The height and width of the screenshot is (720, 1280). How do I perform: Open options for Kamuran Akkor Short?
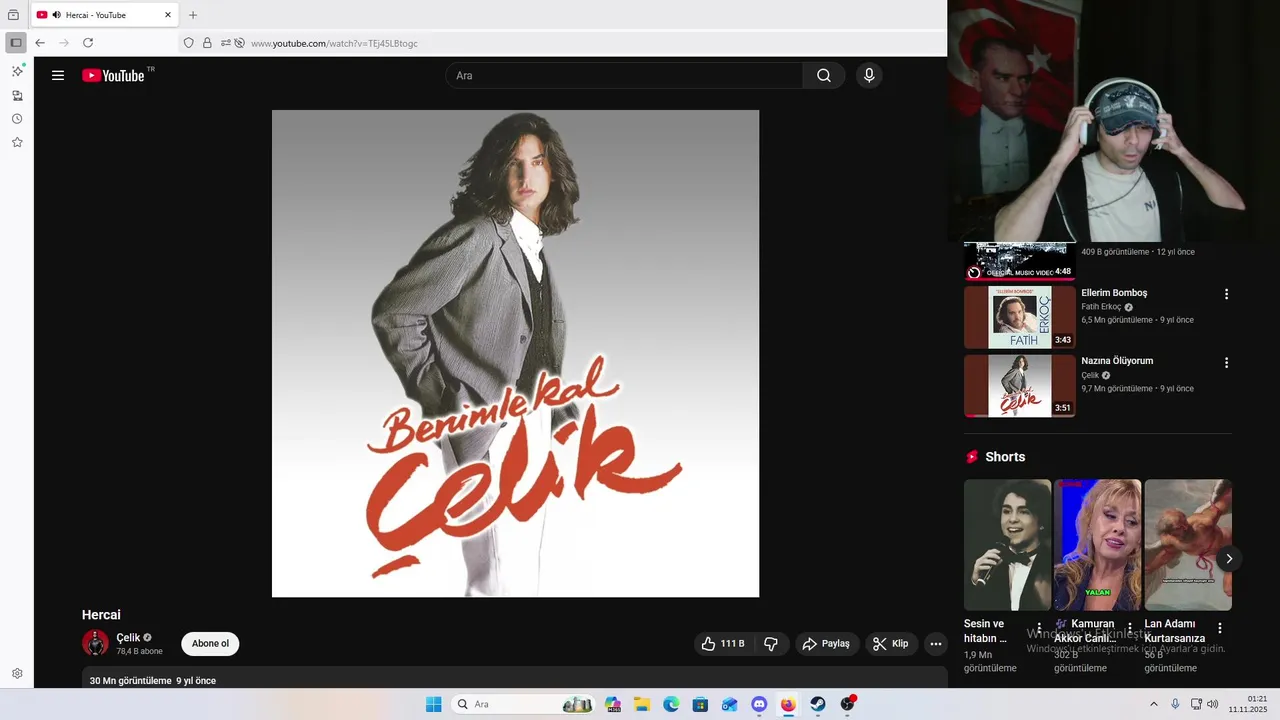click(x=1130, y=628)
